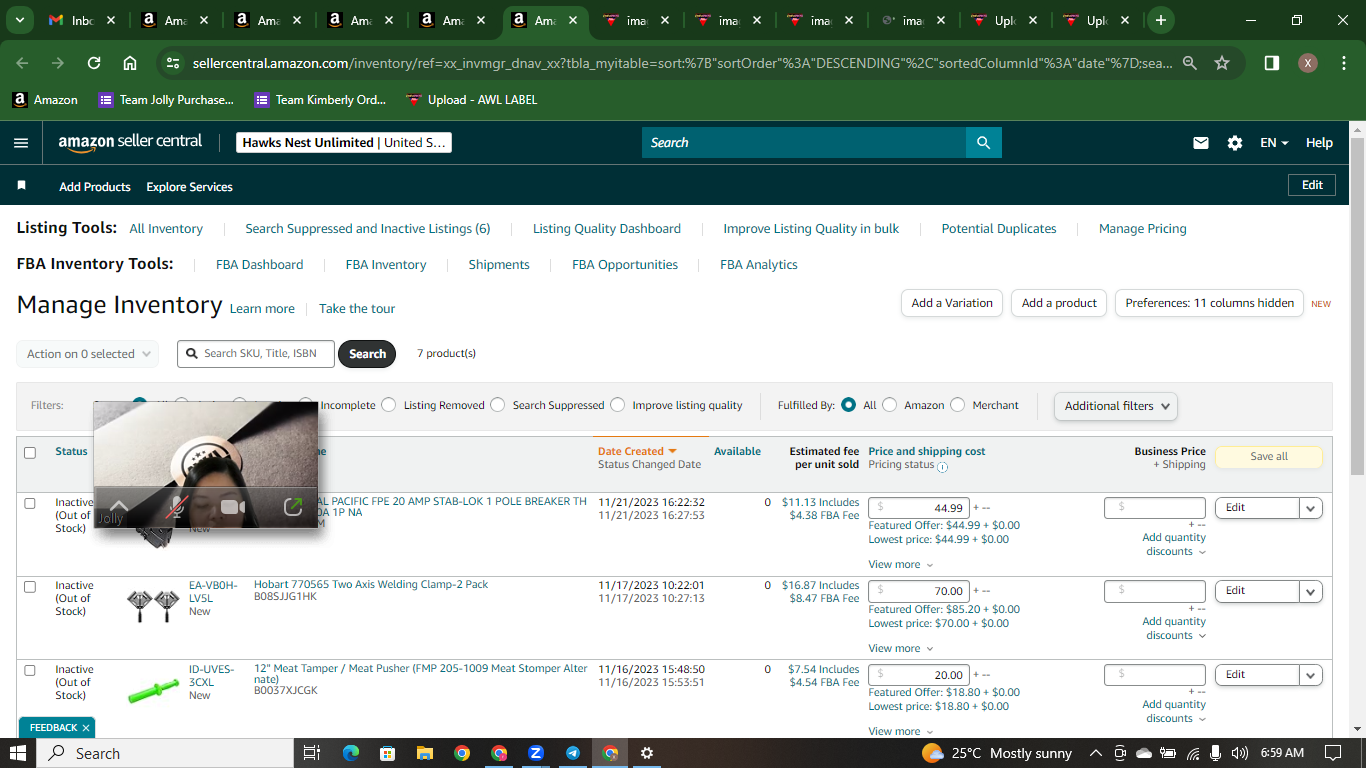Image resolution: width=1366 pixels, height=768 pixels.
Task: Switch to the Gmail Inbox tab
Action: tap(81, 20)
